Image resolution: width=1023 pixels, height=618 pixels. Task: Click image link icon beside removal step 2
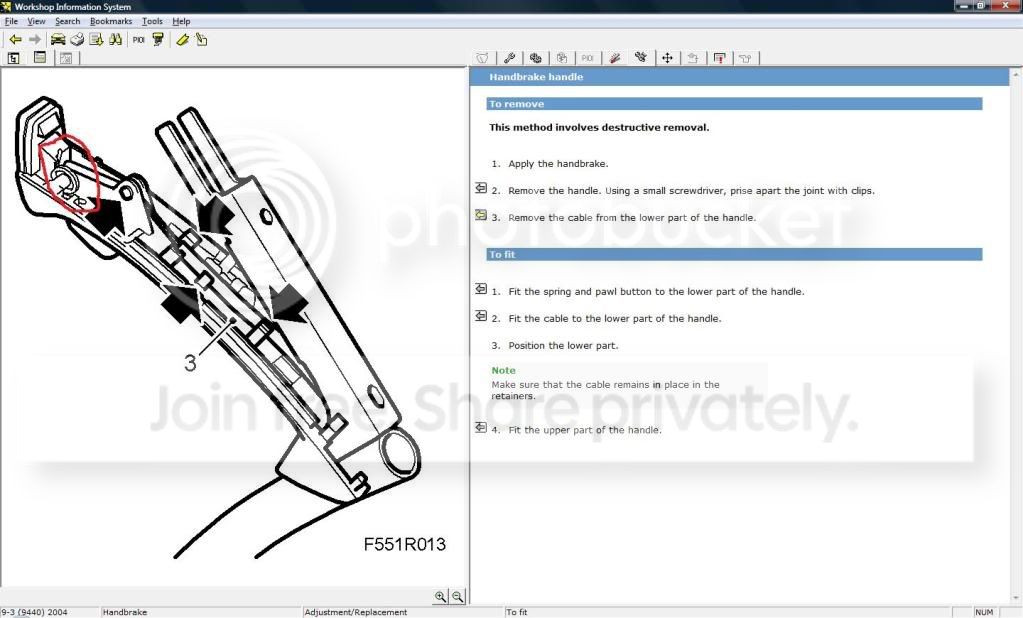pyautogui.click(x=480, y=188)
